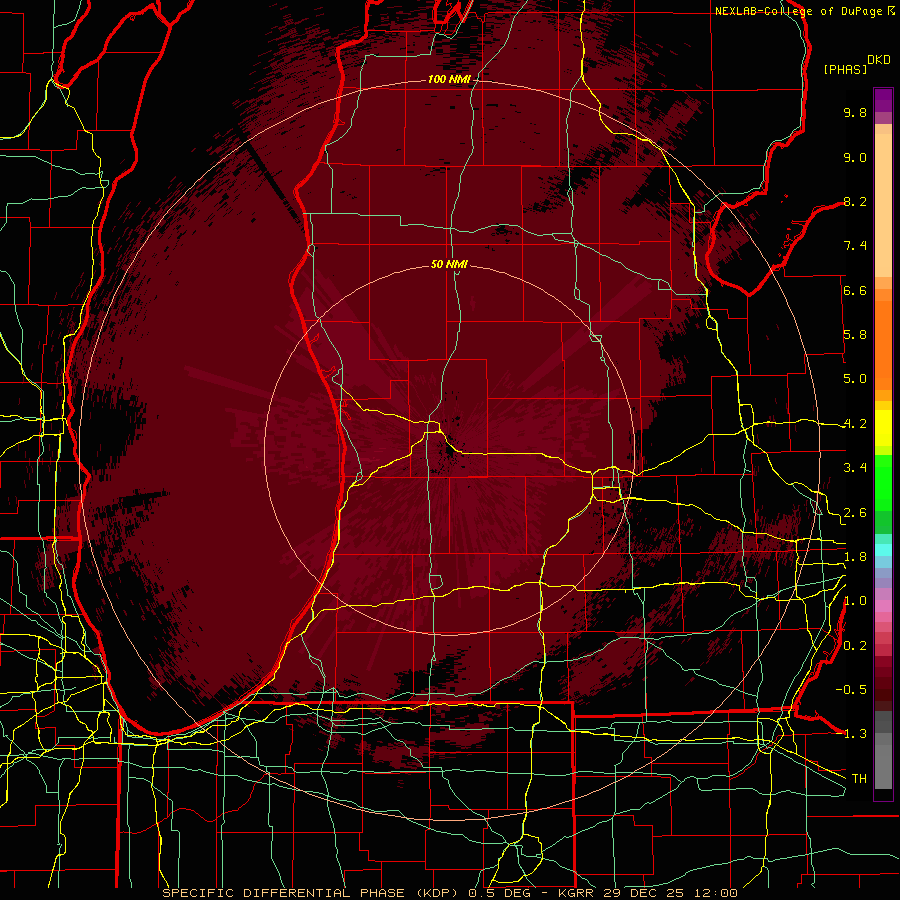Click the 9.8 legend value

[855, 112]
